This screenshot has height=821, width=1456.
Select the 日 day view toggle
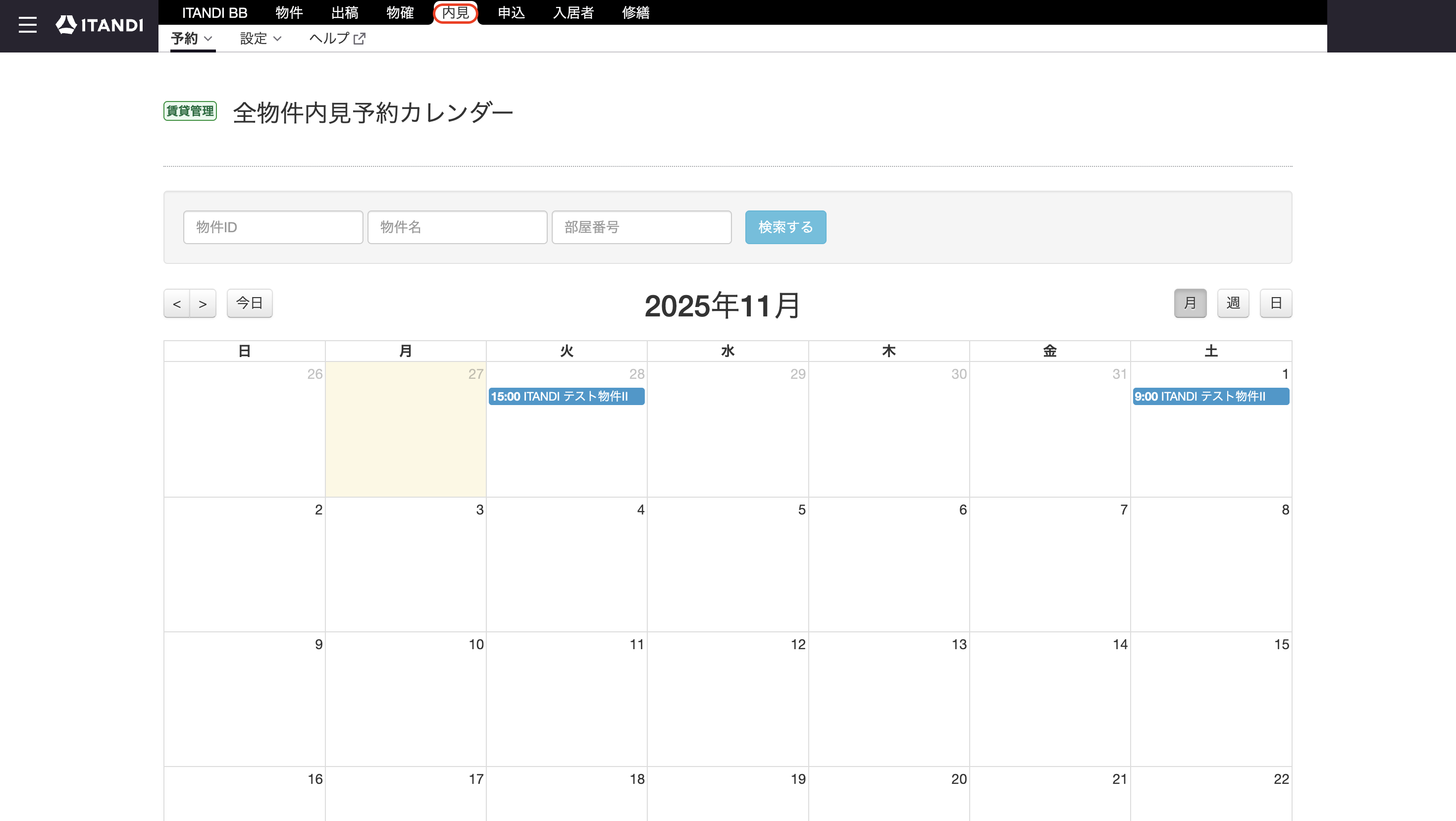1276,304
